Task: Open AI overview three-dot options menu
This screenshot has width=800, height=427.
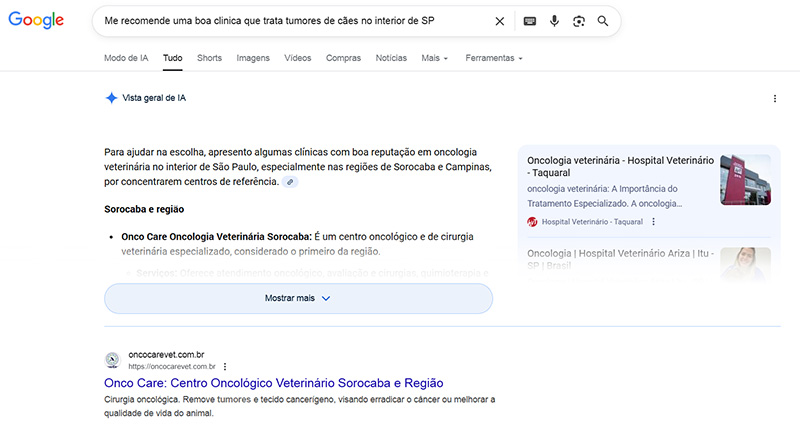Action: coord(775,98)
